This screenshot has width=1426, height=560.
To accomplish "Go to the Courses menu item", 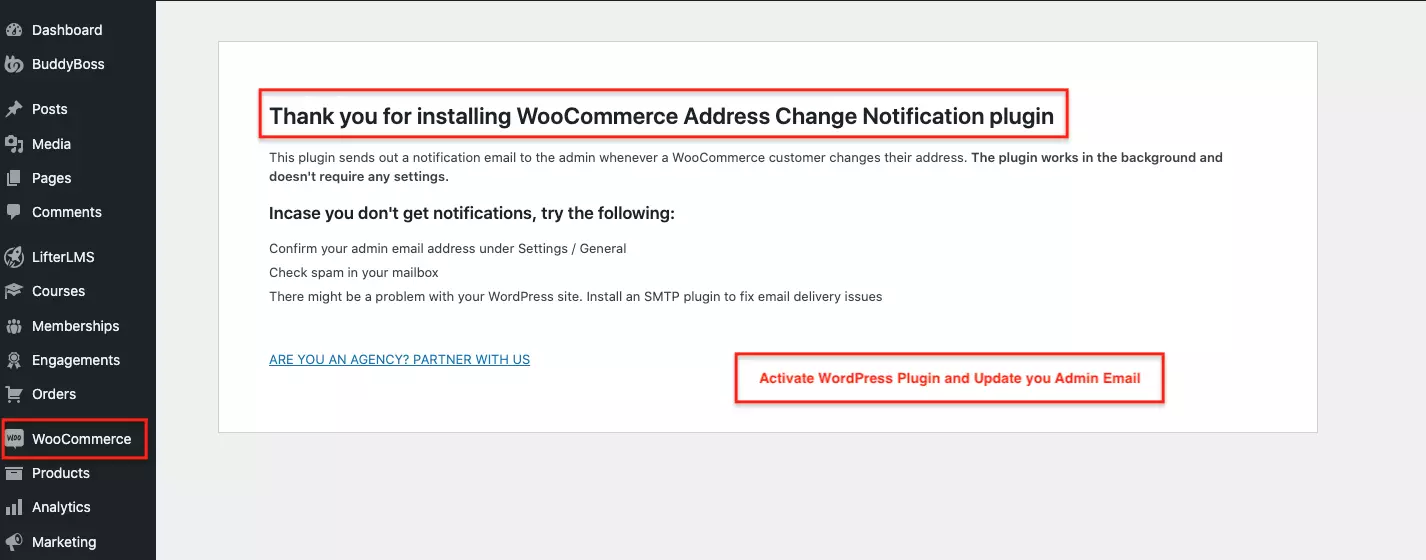I will pyautogui.click(x=58, y=291).
